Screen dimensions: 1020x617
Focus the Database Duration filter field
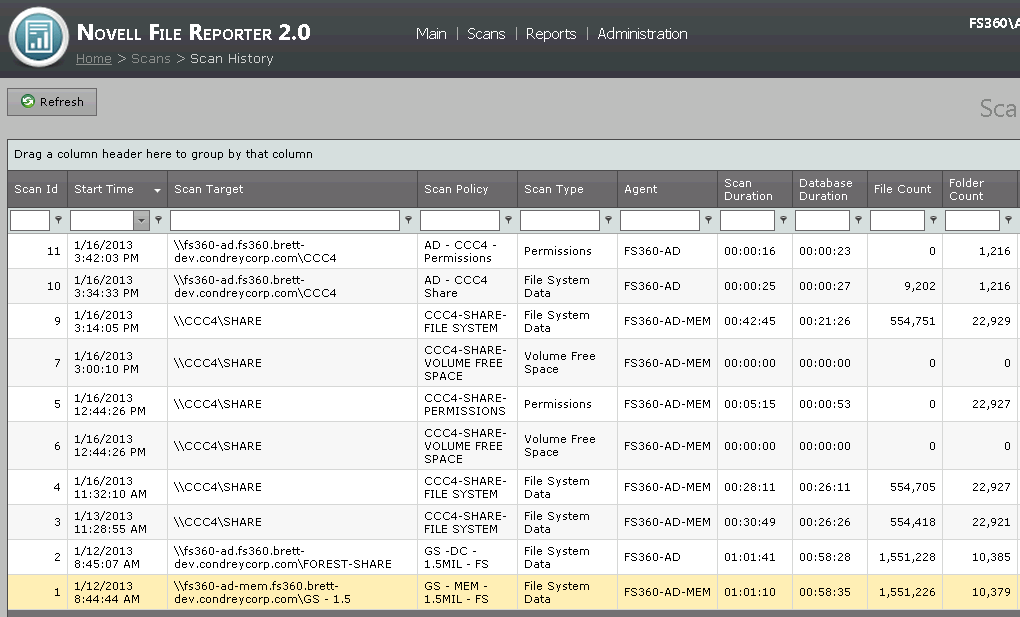(x=822, y=221)
